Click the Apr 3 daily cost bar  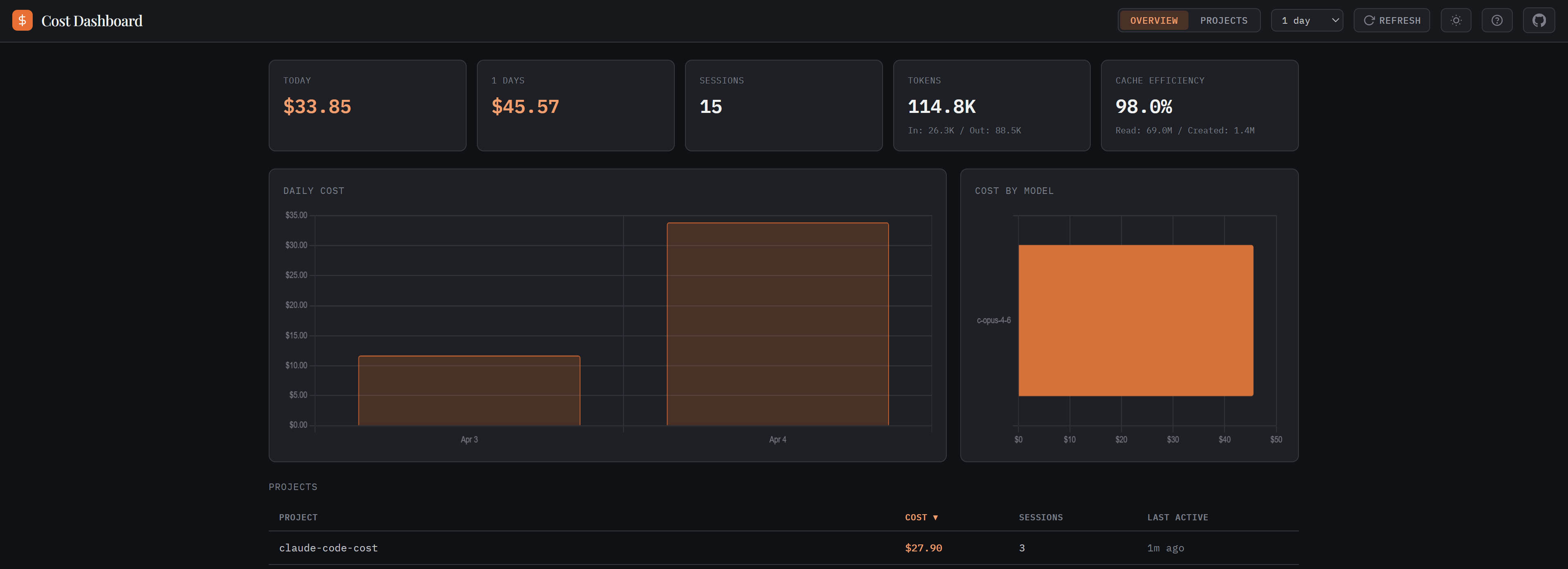tap(469, 391)
